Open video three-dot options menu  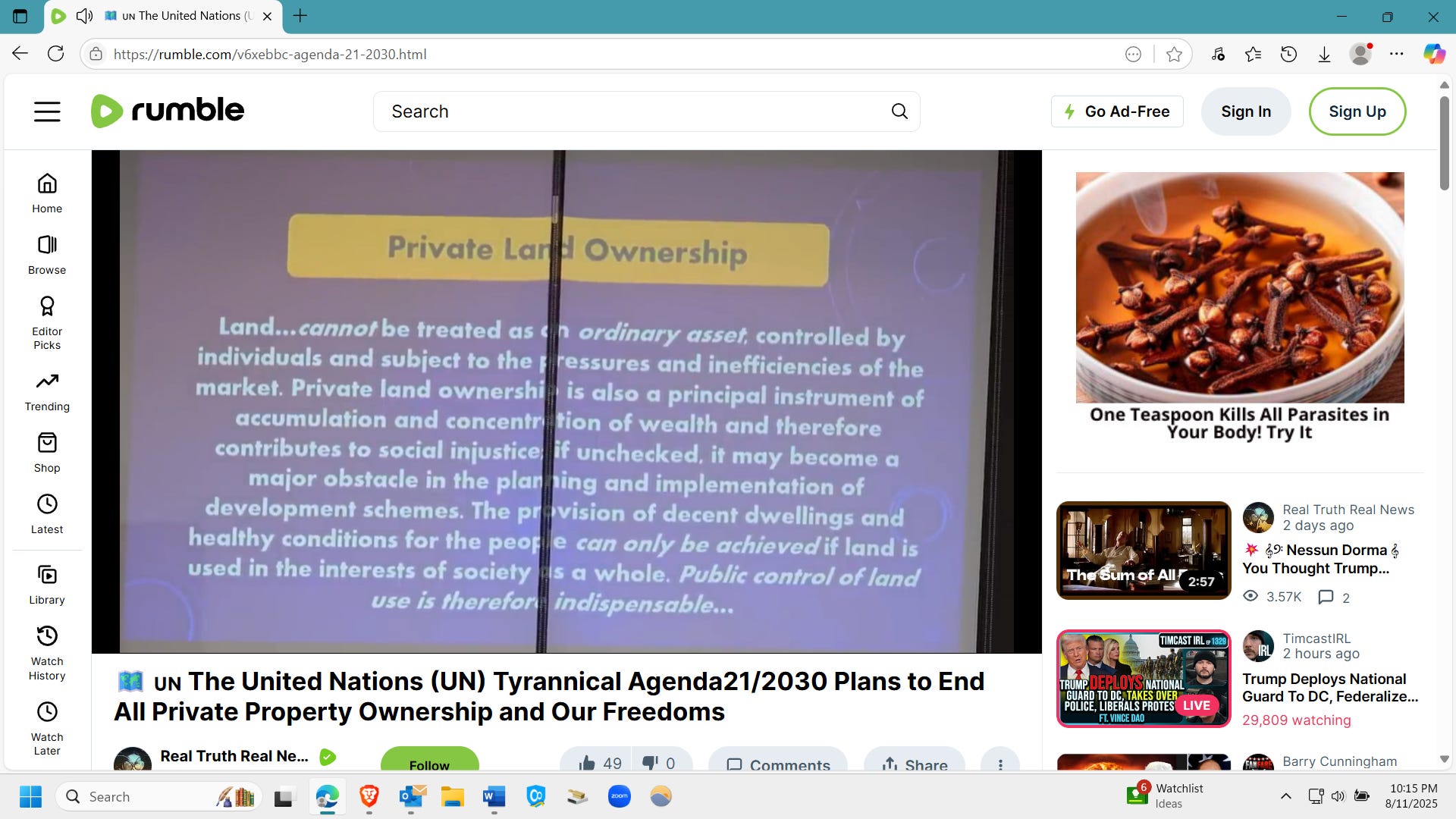[x=1000, y=764]
